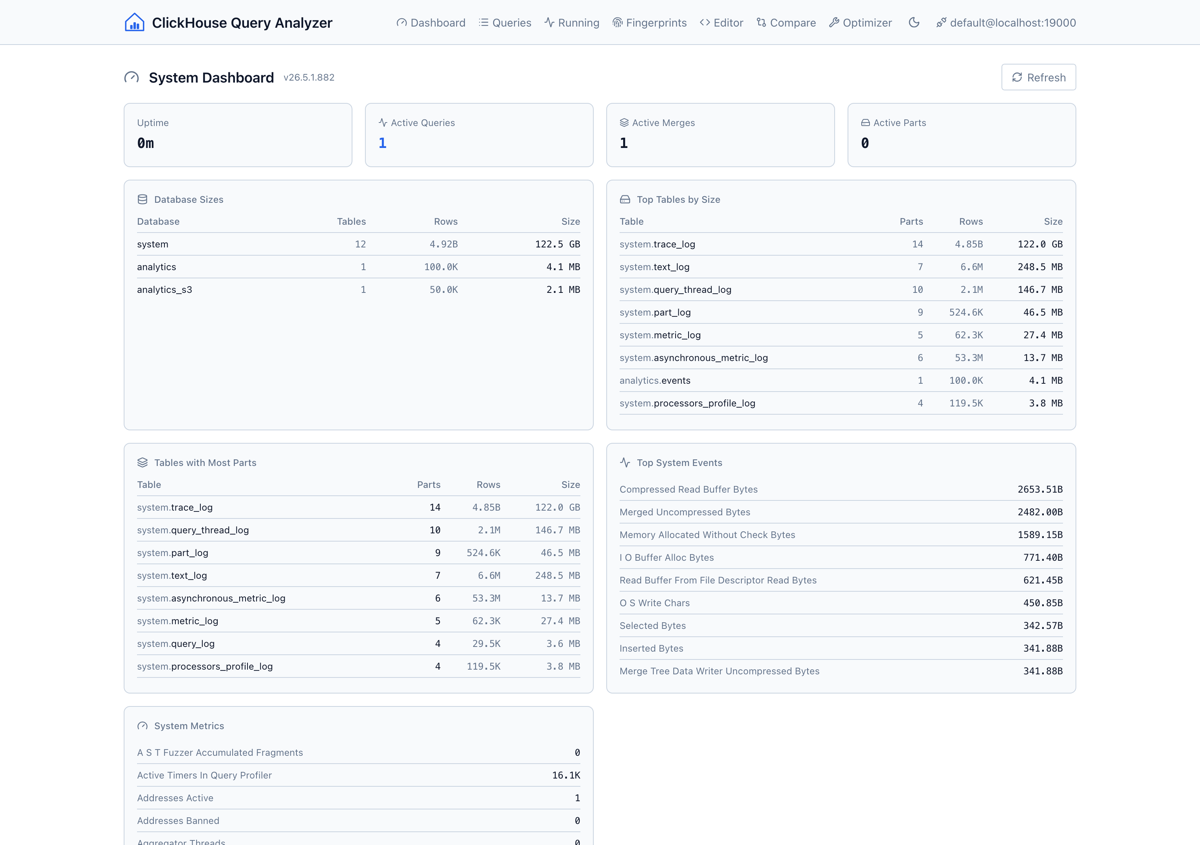Click the connection plug icon beside default@localhost

(941, 22)
